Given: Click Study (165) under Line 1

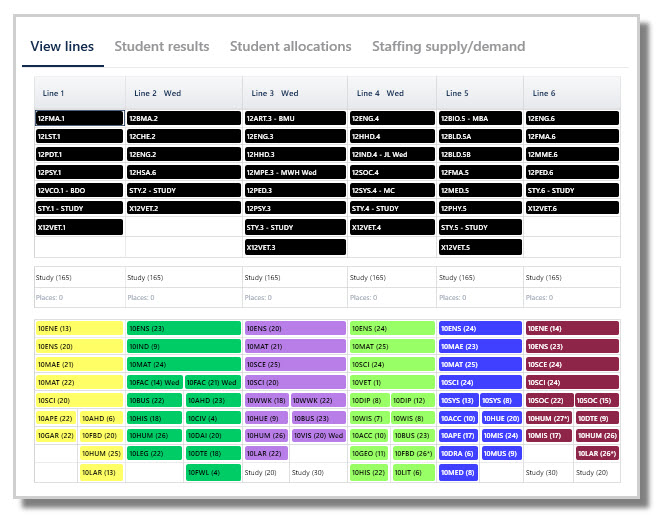Looking at the screenshot, I should tap(54, 277).
